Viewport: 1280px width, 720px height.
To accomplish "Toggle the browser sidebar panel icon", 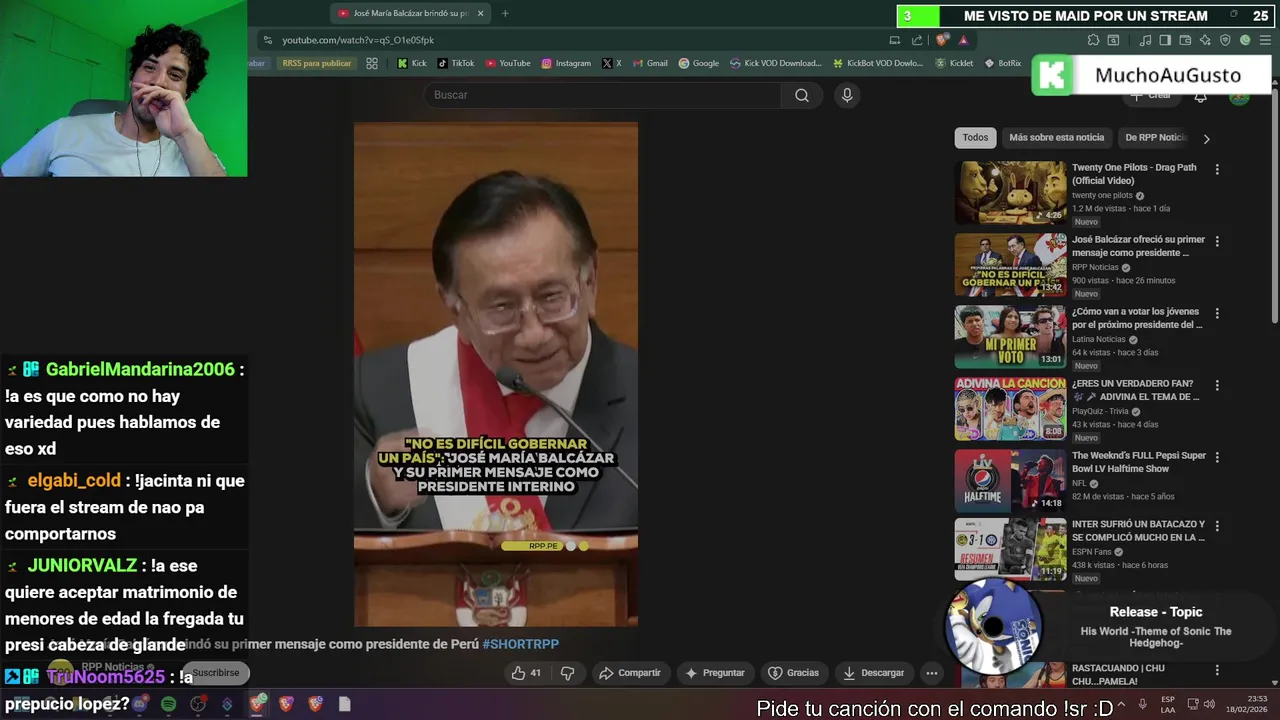I will point(1166,40).
